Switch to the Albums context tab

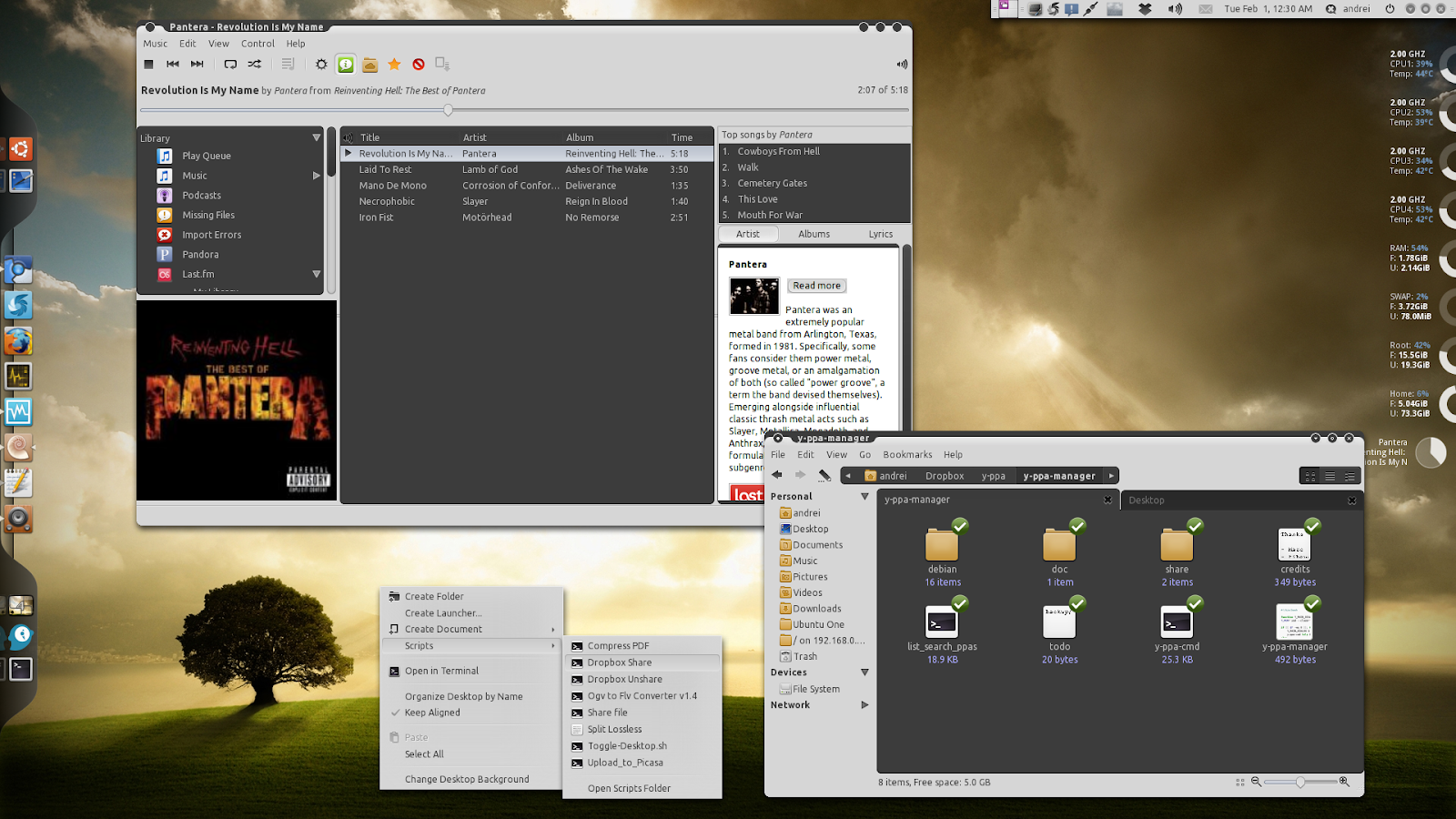pyautogui.click(x=814, y=234)
